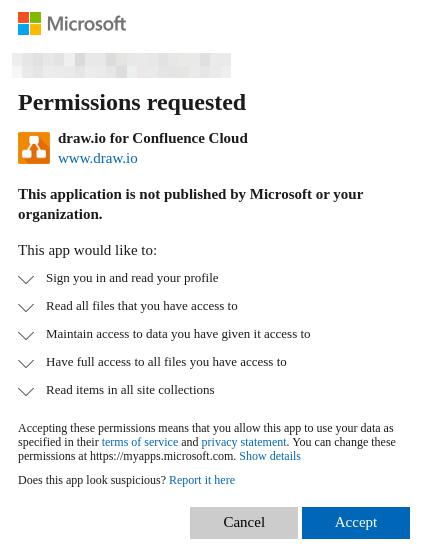Click 'draw.io for Confluence Cloud' app name

(x=153, y=138)
